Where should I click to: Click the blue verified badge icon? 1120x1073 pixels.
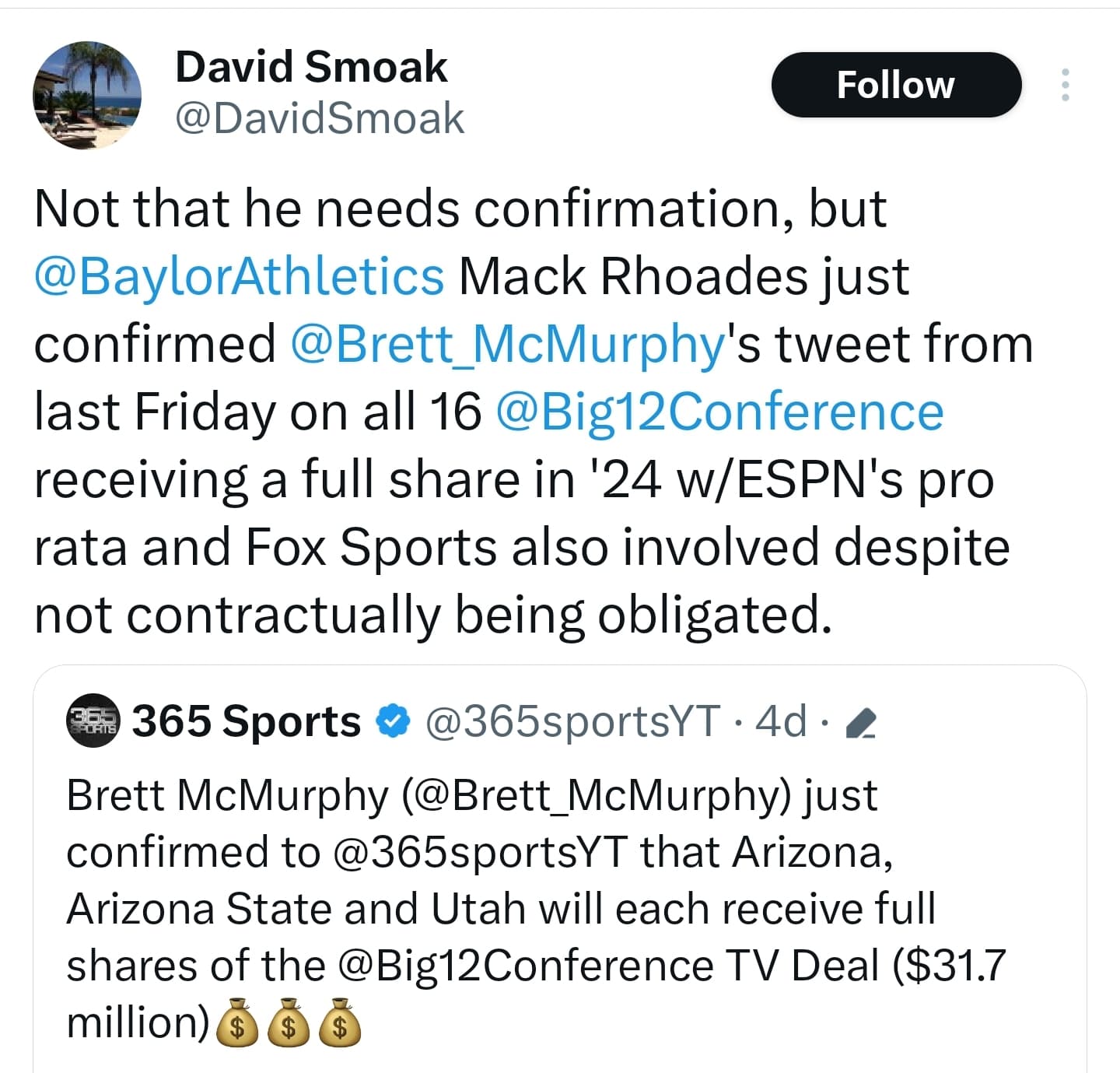point(393,721)
